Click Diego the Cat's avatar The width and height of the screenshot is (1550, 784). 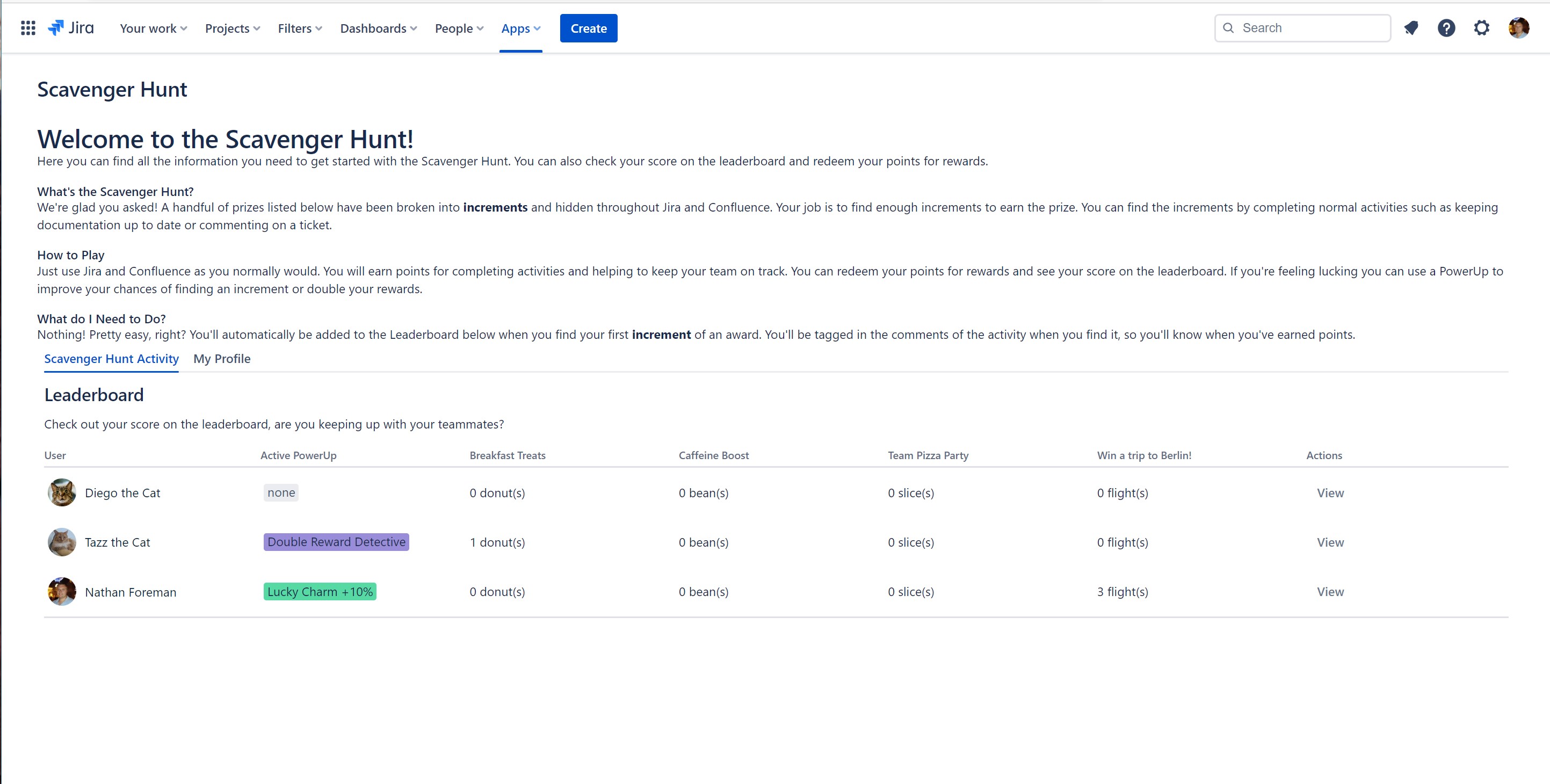point(61,493)
